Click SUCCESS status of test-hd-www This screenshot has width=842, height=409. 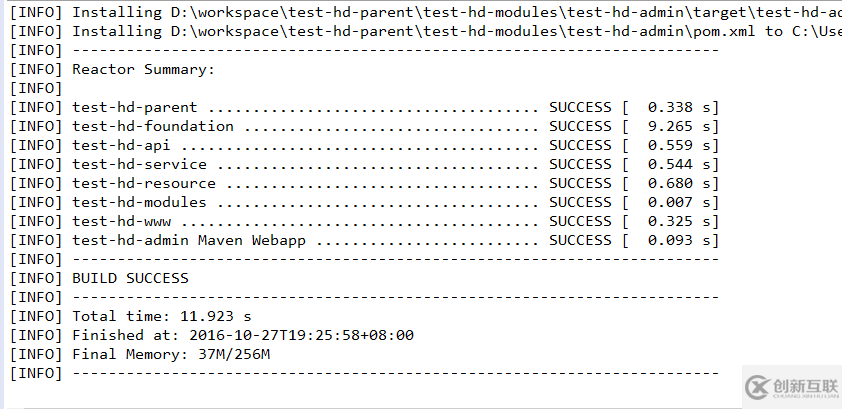pyautogui.click(x=580, y=221)
